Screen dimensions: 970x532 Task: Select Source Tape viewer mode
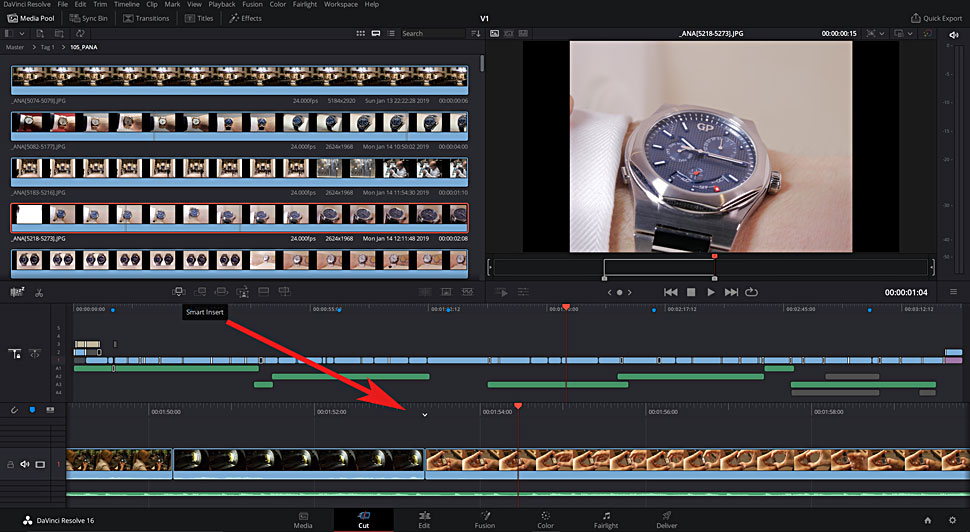coord(509,33)
